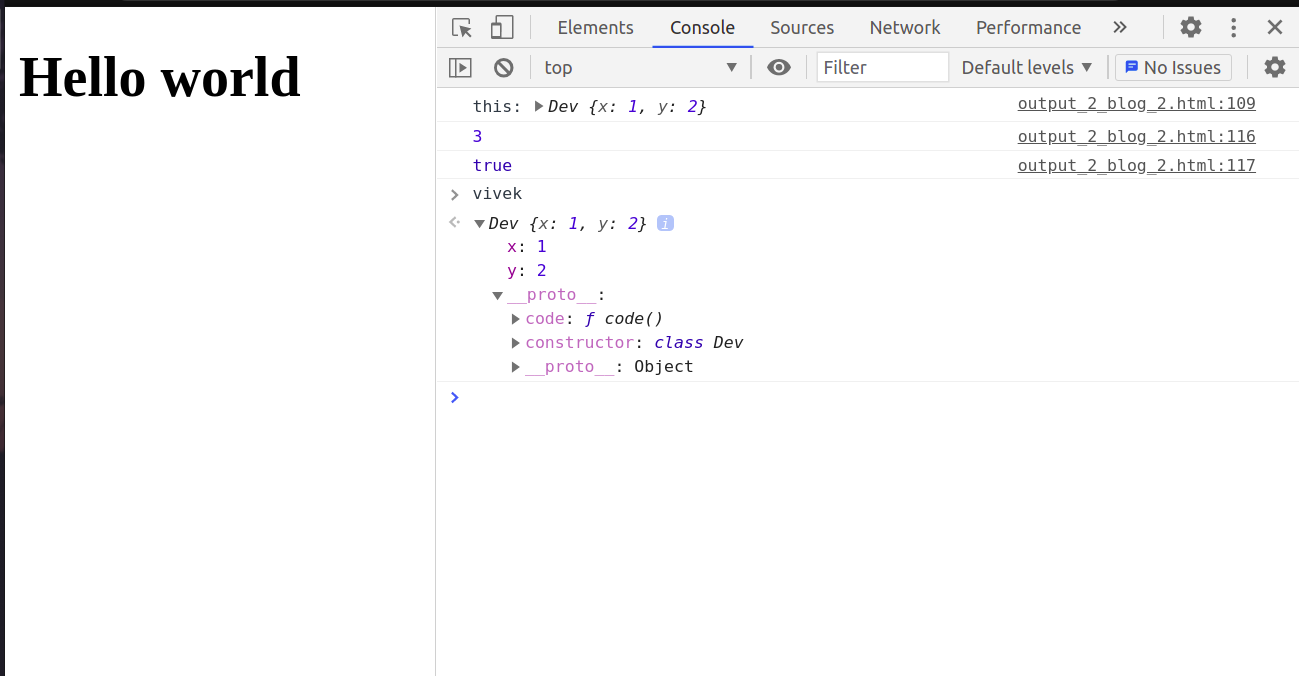Open the DevTools three-dot menu
Image resolution: width=1299 pixels, height=676 pixels.
pyautogui.click(x=1234, y=27)
